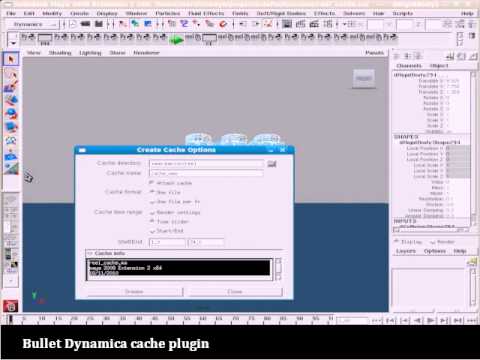This screenshot has width=480, height=360.
Task: Select the Display layer radio button
Action: click(396, 241)
